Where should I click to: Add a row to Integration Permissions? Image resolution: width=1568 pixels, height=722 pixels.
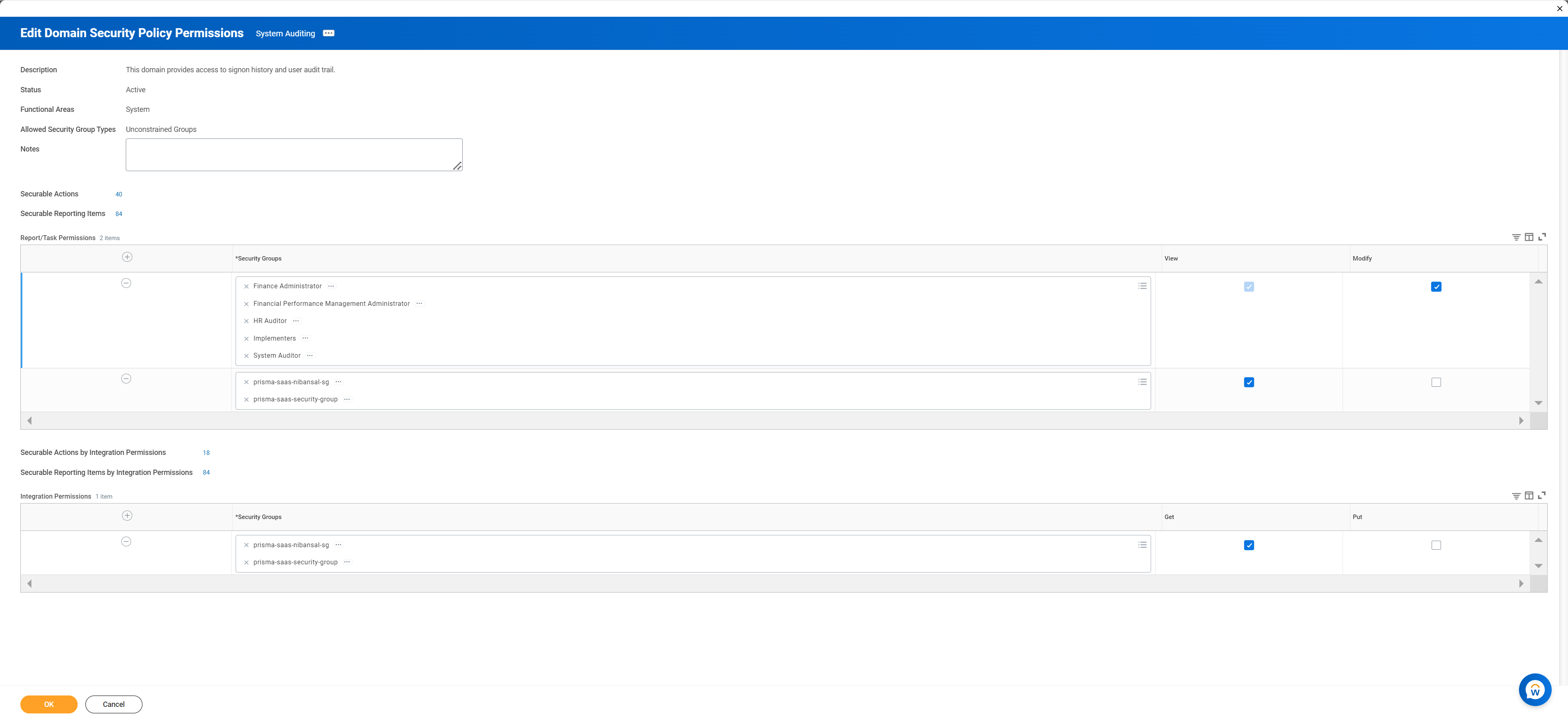click(x=127, y=516)
